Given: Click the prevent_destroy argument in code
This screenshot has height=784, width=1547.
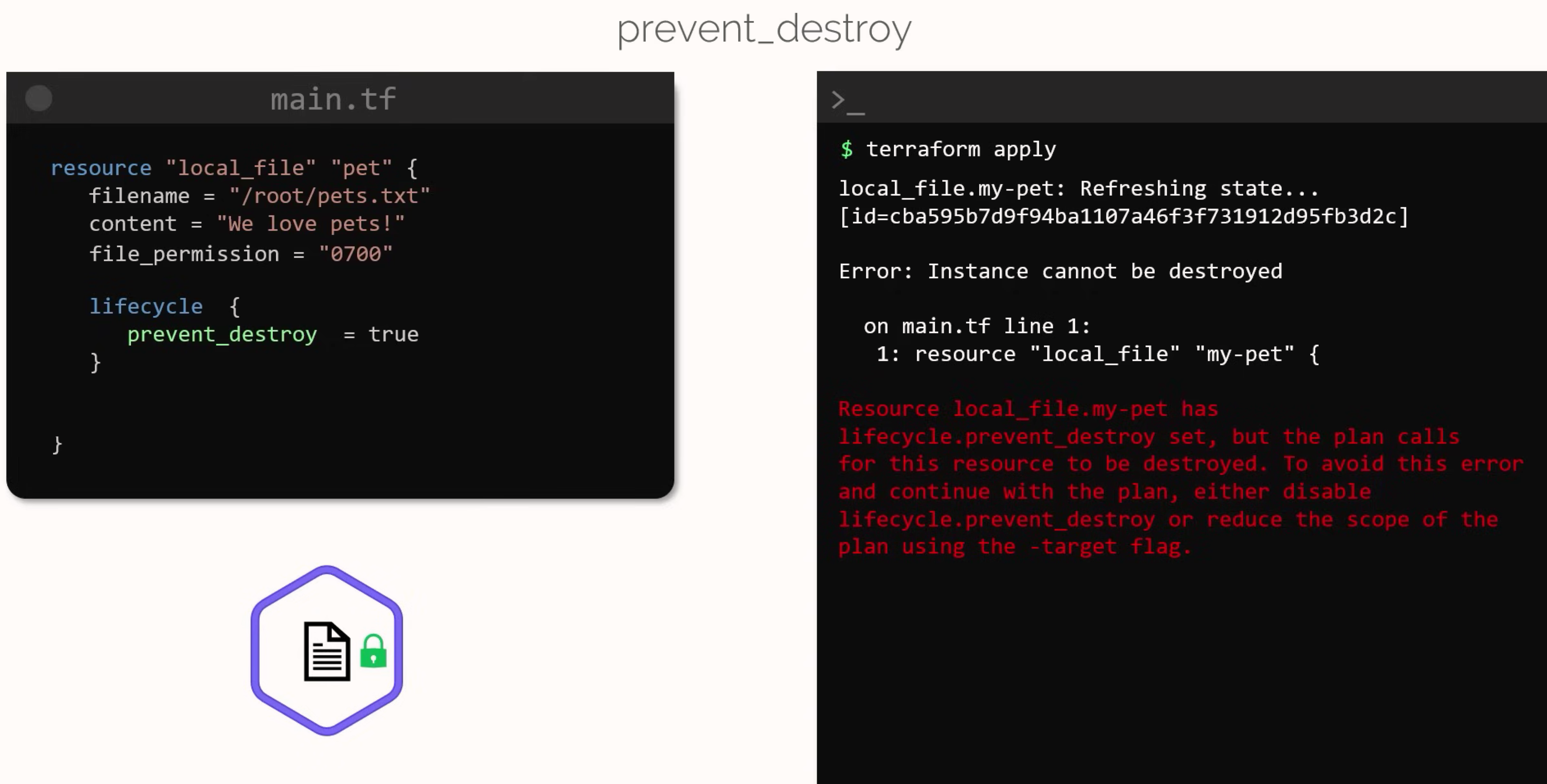Looking at the screenshot, I should 222,334.
